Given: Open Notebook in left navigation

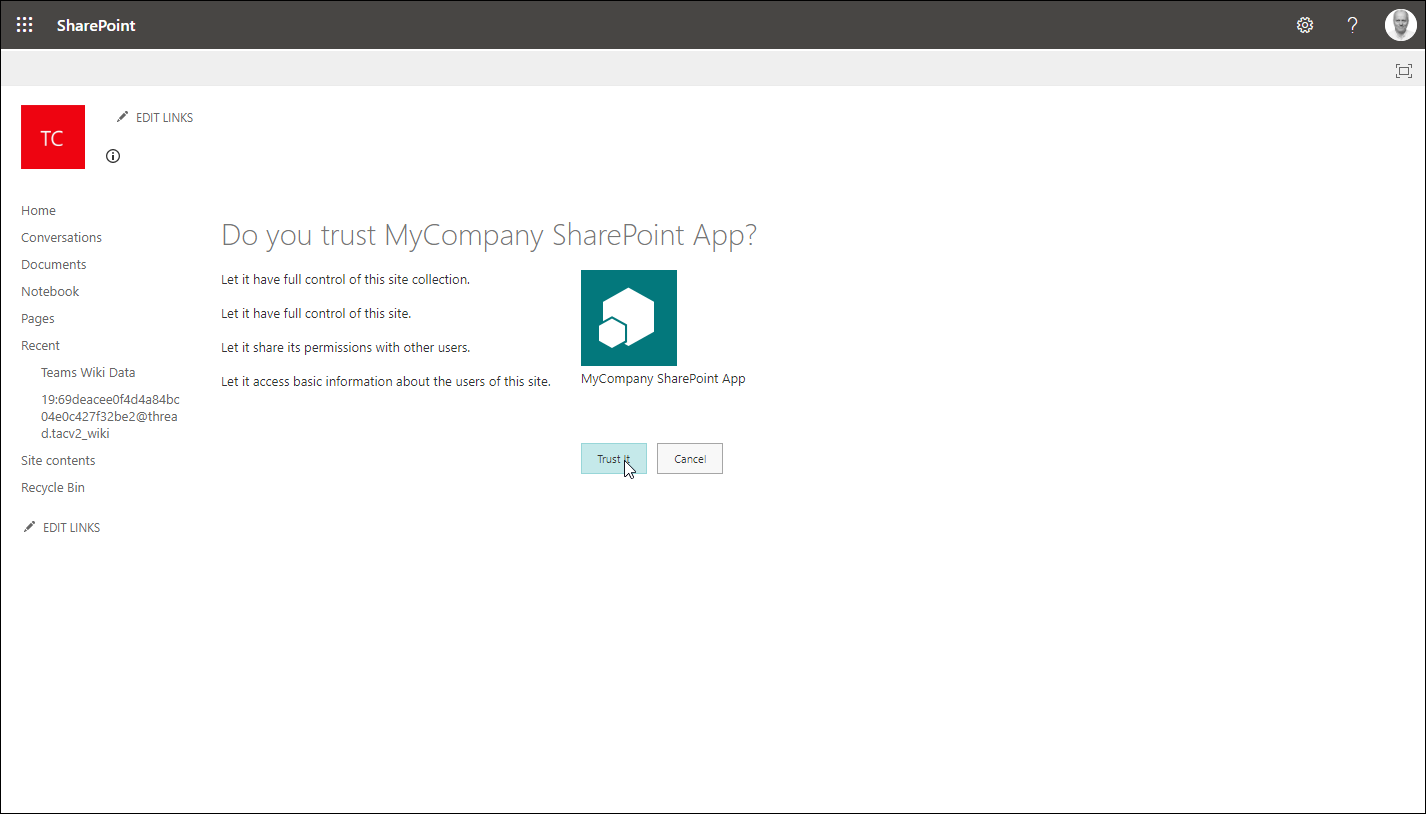Looking at the screenshot, I should pyautogui.click(x=50, y=292).
